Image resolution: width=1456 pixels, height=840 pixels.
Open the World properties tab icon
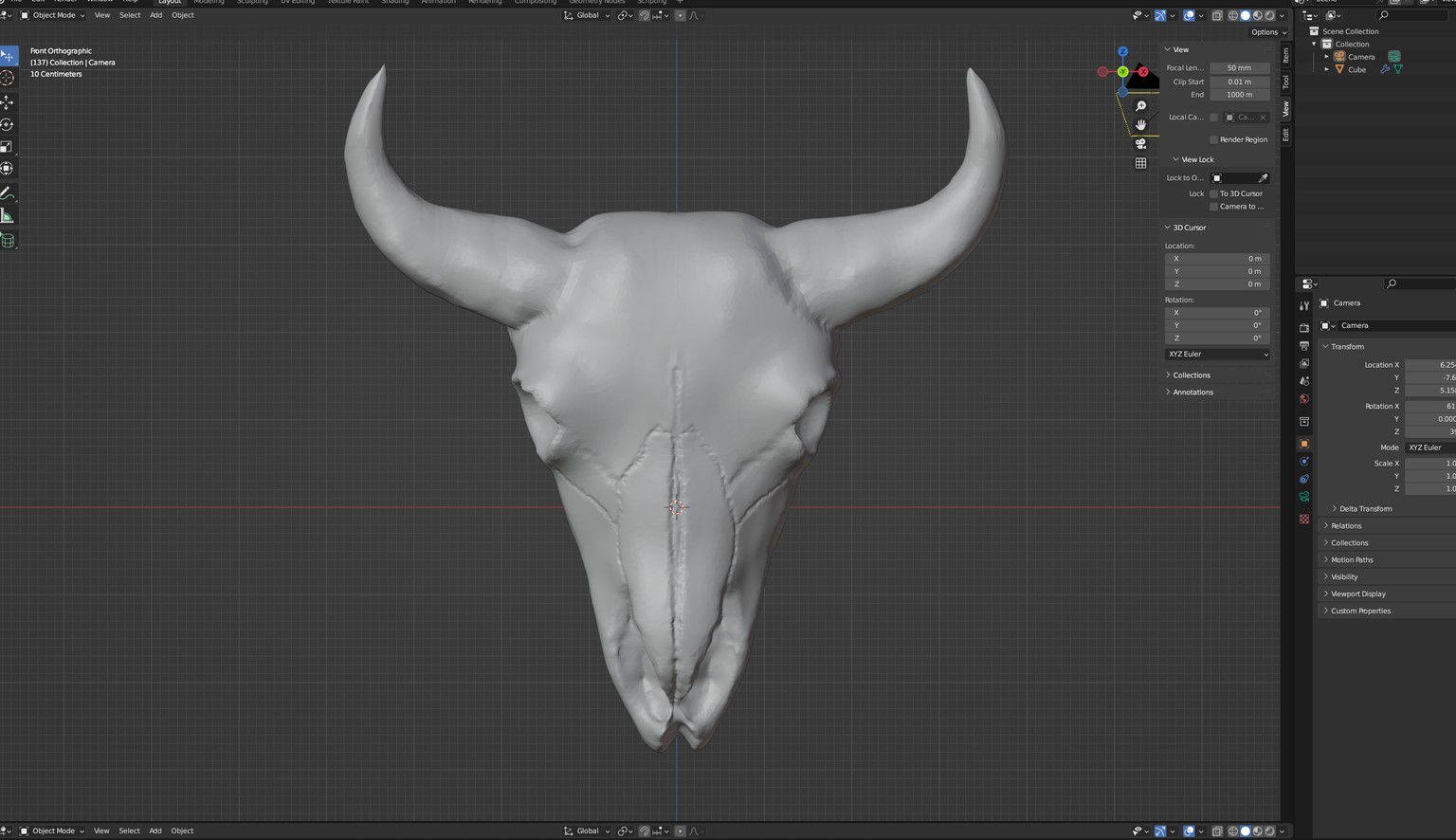1304,399
